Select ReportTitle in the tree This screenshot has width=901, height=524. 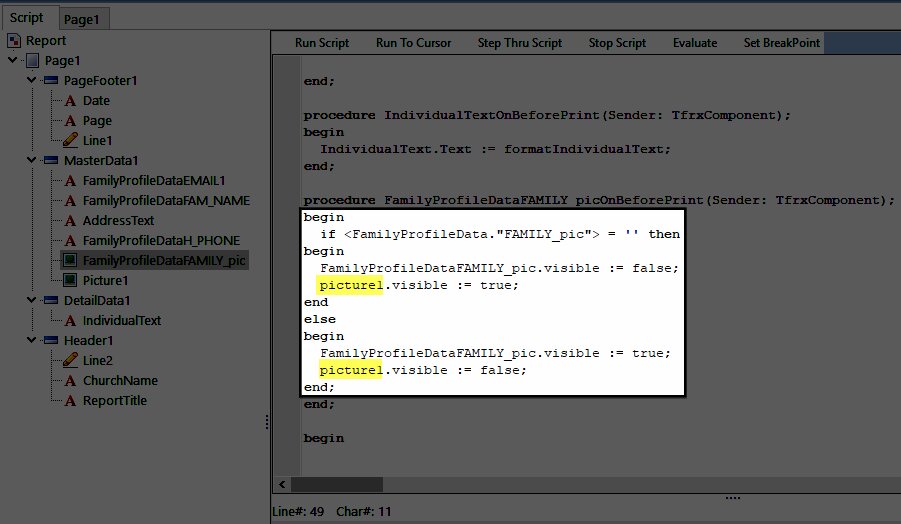coord(115,400)
